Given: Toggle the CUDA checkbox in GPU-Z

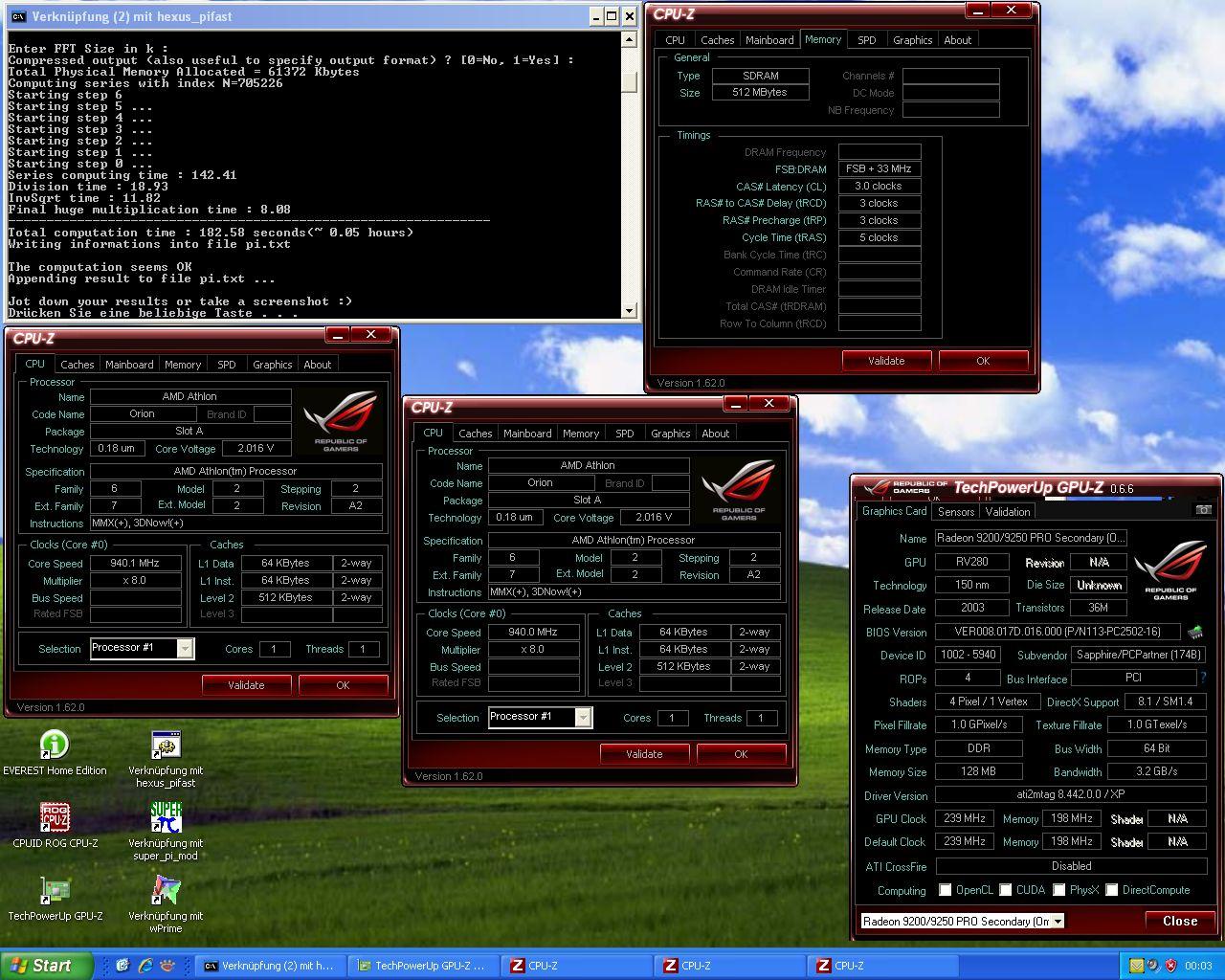Looking at the screenshot, I should (x=1006, y=890).
